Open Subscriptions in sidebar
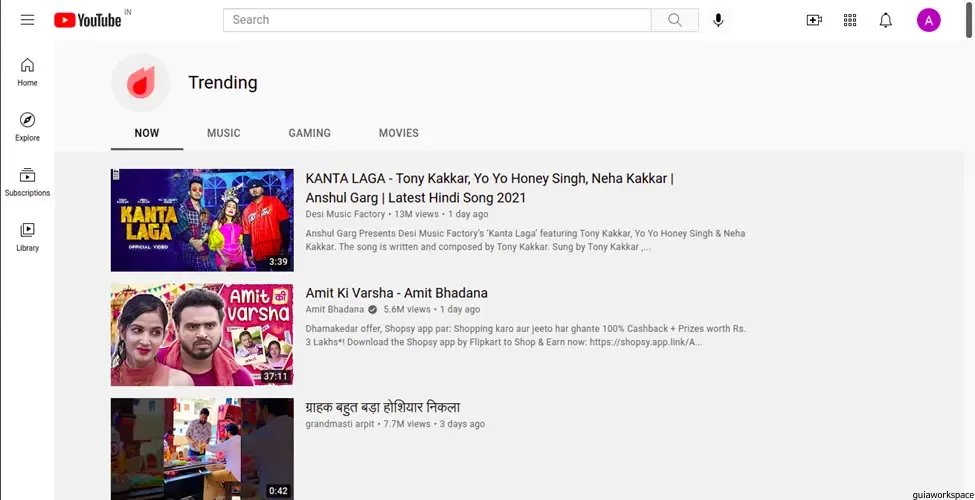Viewport: 975px width, 500px height. (x=27, y=182)
